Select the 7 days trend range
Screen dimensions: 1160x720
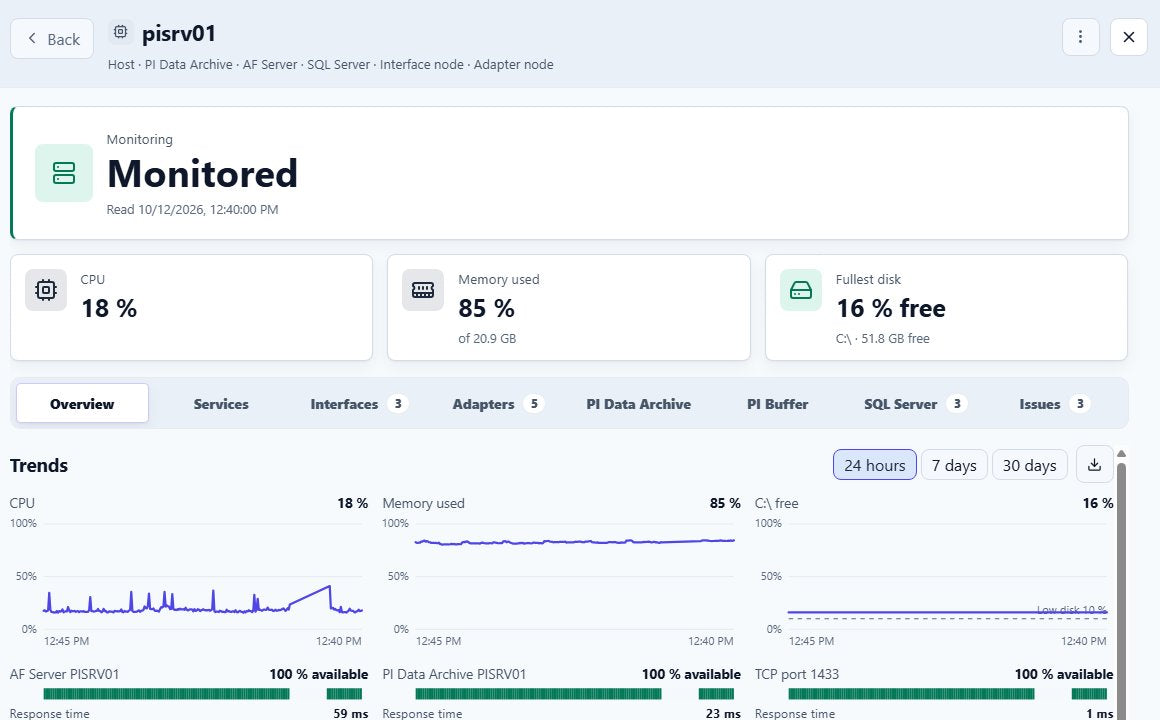click(x=954, y=465)
